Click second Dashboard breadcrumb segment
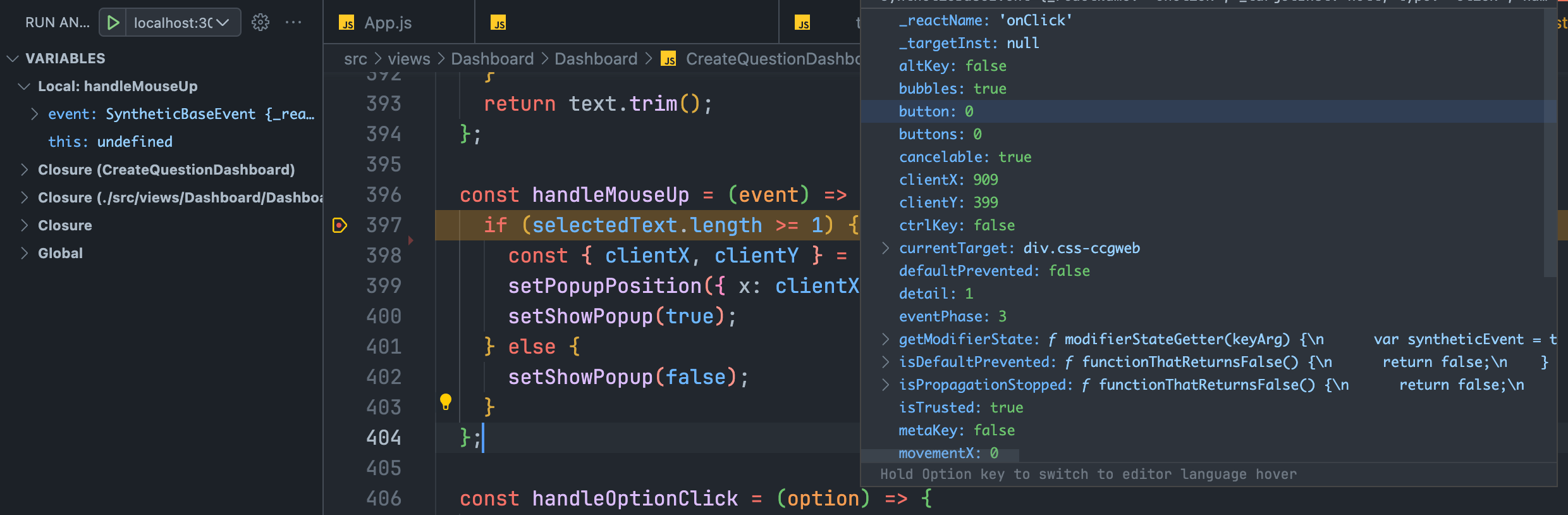 click(596, 59)
